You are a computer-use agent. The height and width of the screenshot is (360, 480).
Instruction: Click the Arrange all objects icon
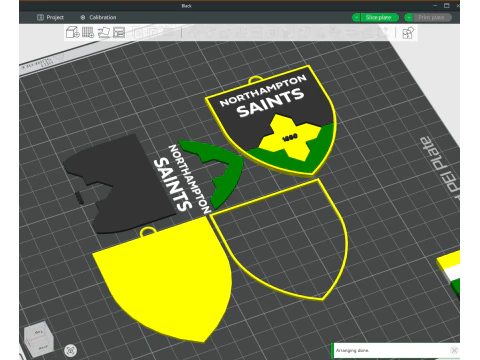[x=119, y=32]
